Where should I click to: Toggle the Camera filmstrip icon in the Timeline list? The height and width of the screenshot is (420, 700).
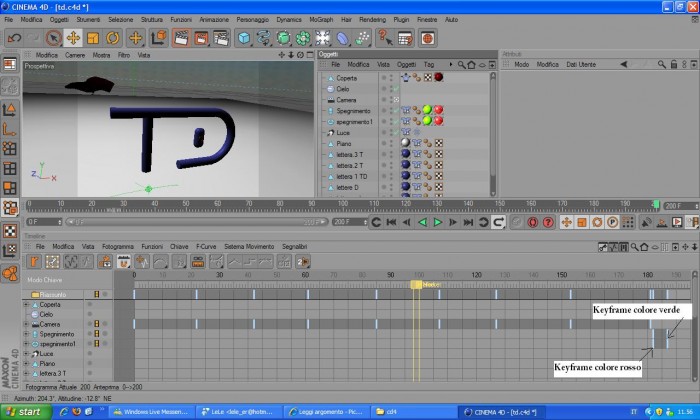96,324
